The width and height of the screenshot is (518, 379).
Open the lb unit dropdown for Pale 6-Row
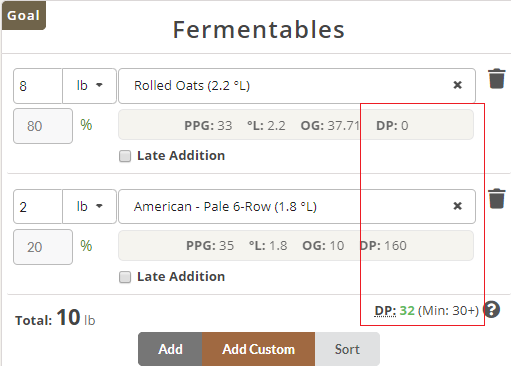(89, 206)
